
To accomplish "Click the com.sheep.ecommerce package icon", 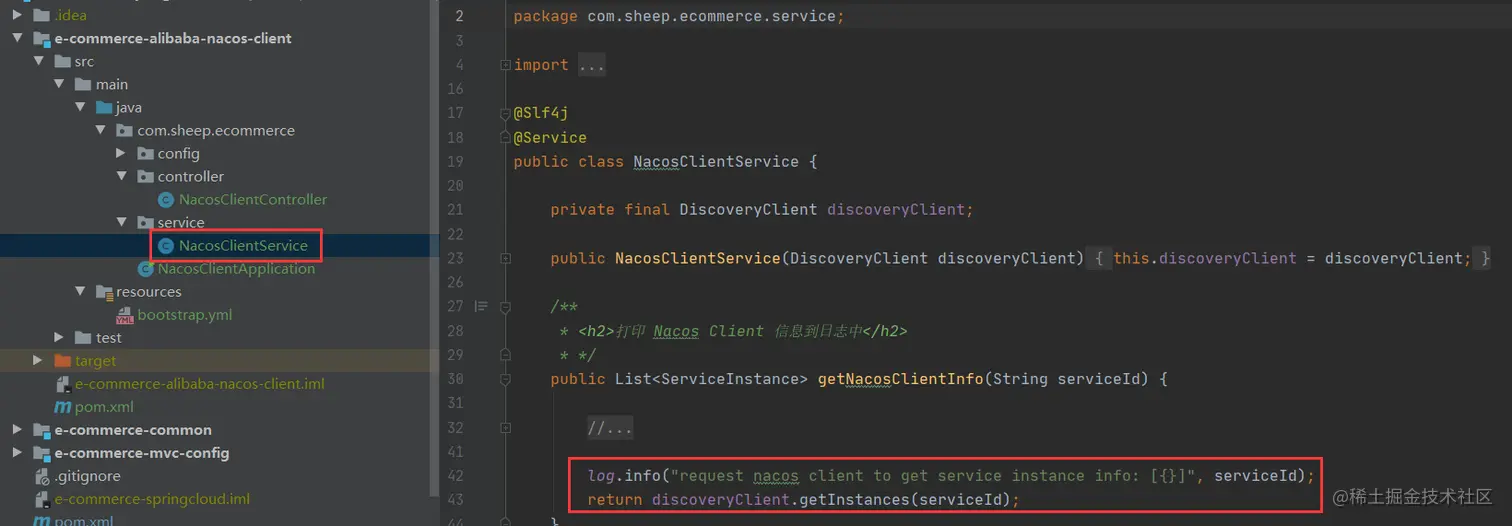I will 124,130.
